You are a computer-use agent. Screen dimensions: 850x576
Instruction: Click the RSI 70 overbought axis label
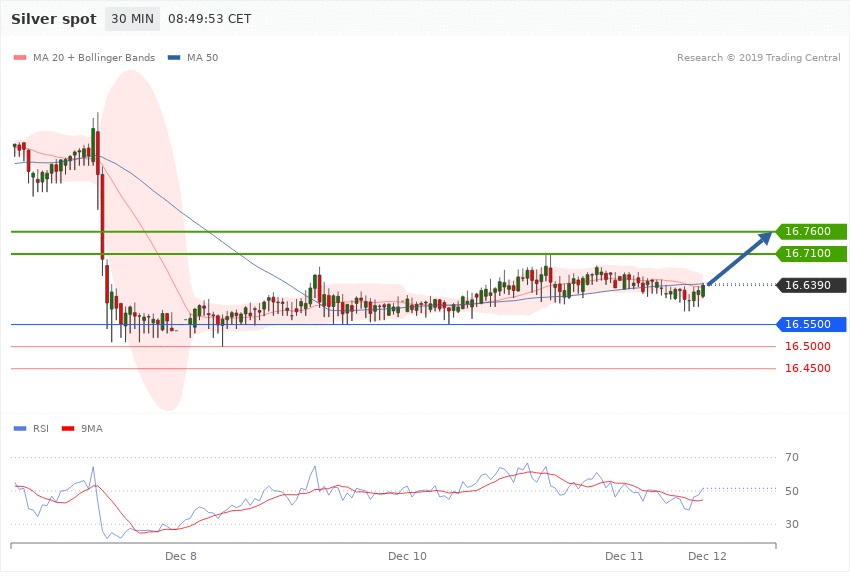(792, 458)
